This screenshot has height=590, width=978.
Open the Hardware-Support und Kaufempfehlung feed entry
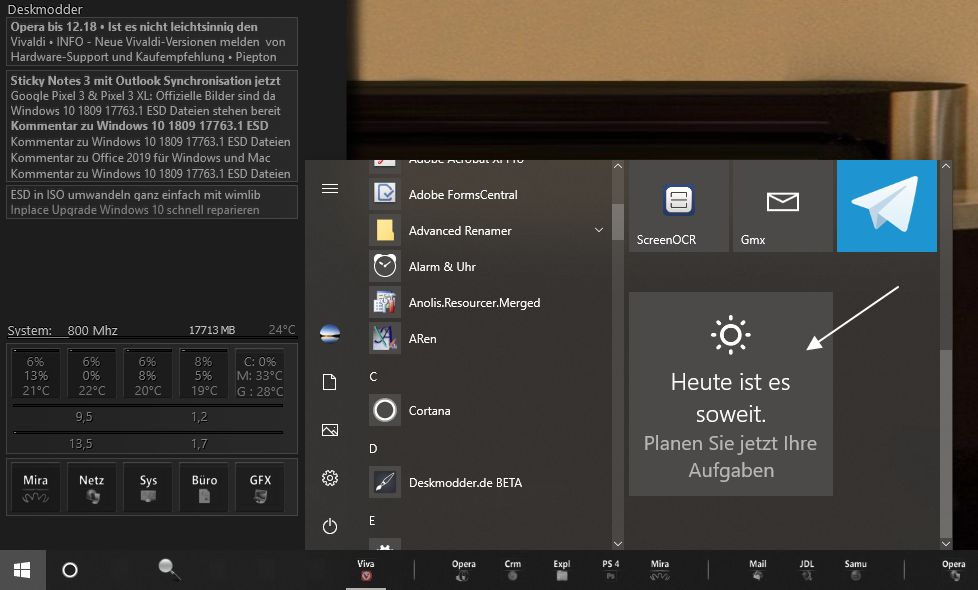click(143, 57)
